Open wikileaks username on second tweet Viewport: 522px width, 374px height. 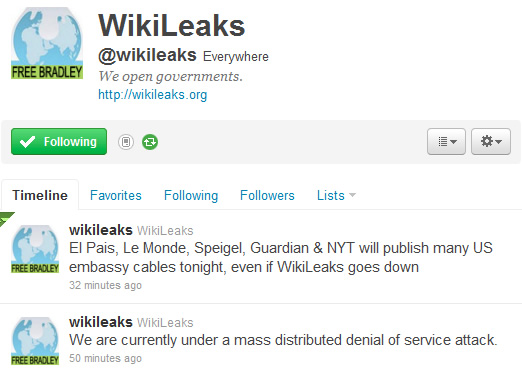(x=101, y=322)
